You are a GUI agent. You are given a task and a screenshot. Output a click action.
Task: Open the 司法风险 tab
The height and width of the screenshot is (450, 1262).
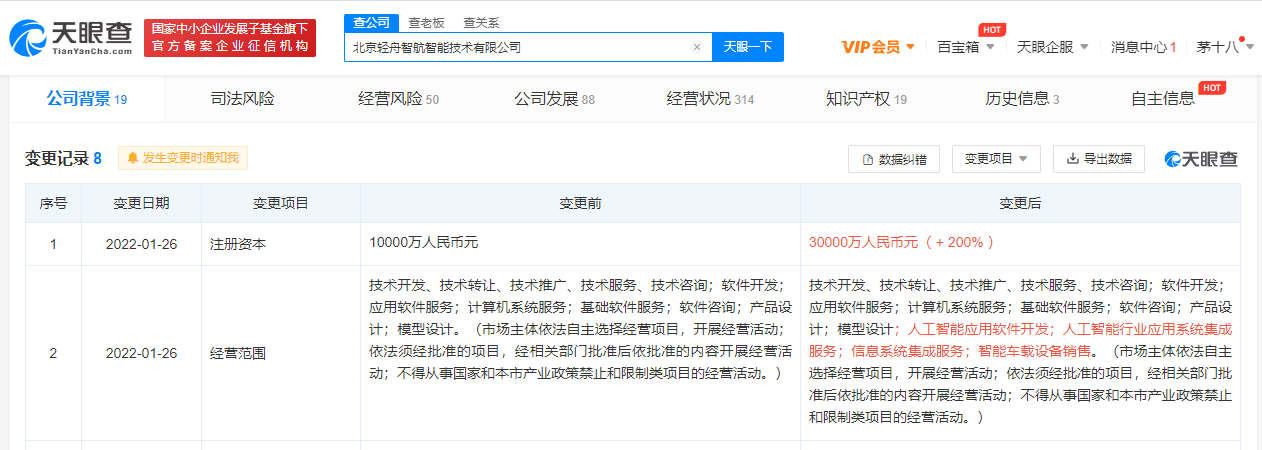tap(242, 99)
